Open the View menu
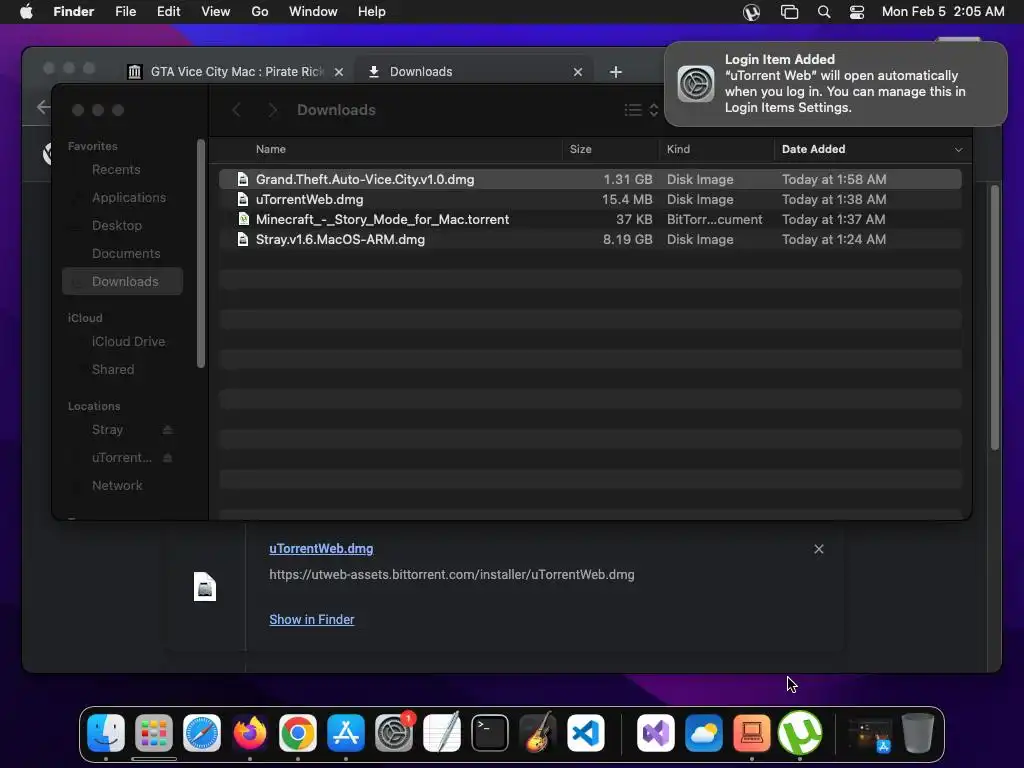1024x768 pixels. (x=216, y=12)
